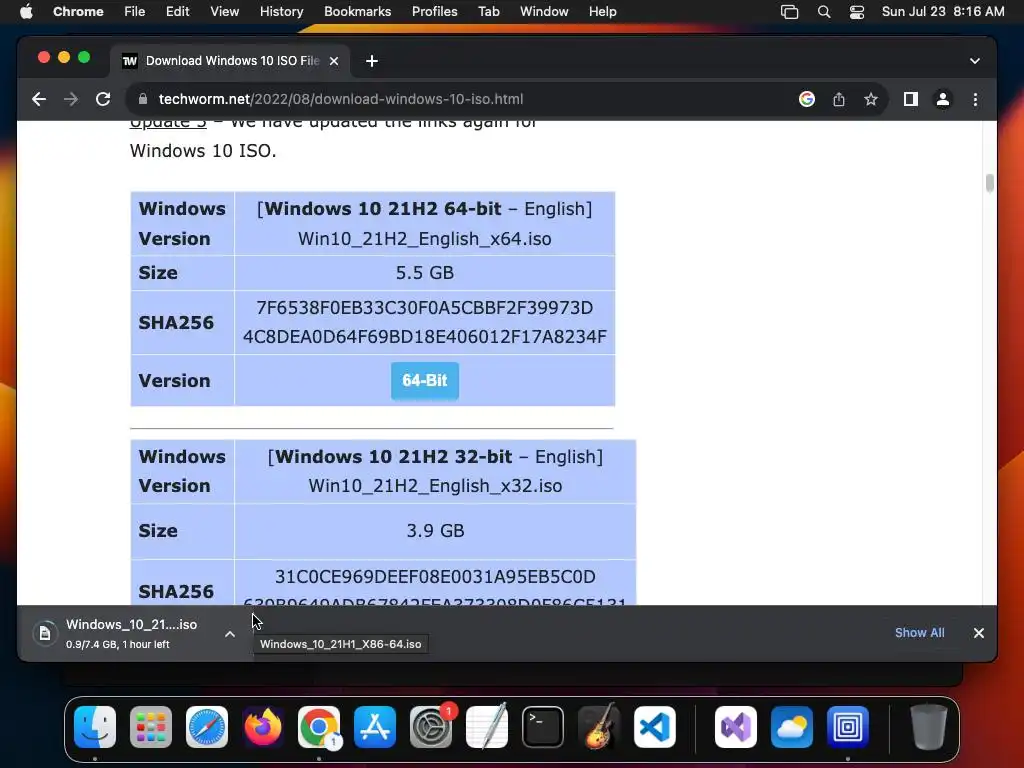This screenshot has height=768, width=1024.
Task: Open System Settings from the Dock
Action: [431, 727]
